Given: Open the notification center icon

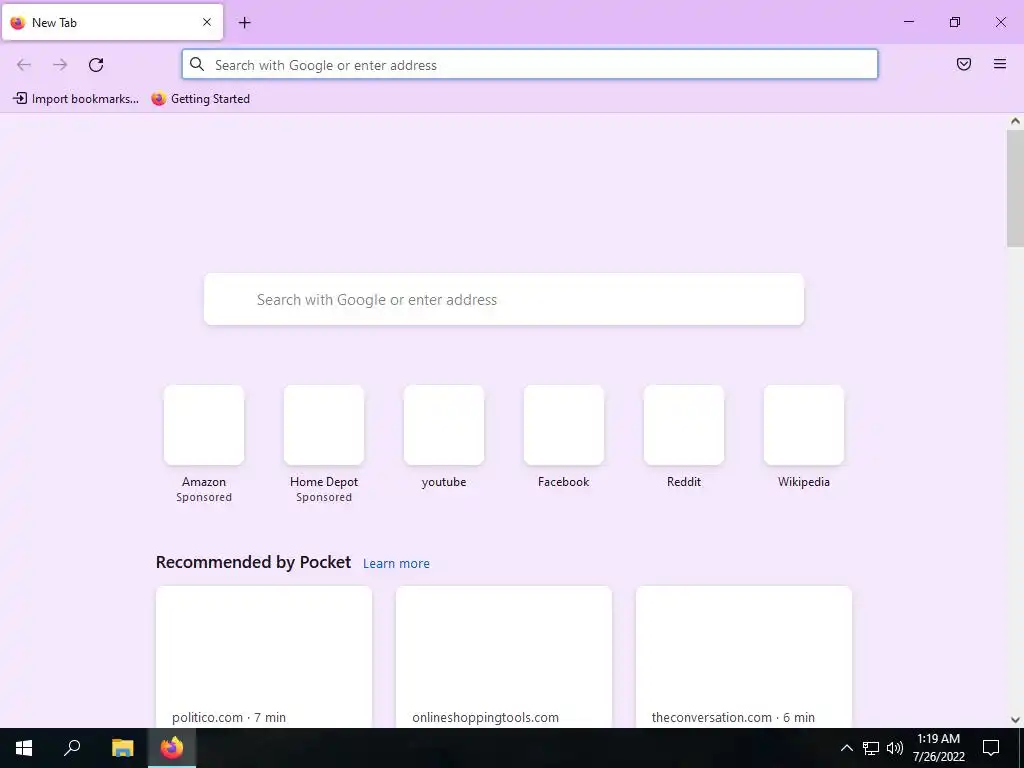Looking at the screenshot, I should coord(991,748).
